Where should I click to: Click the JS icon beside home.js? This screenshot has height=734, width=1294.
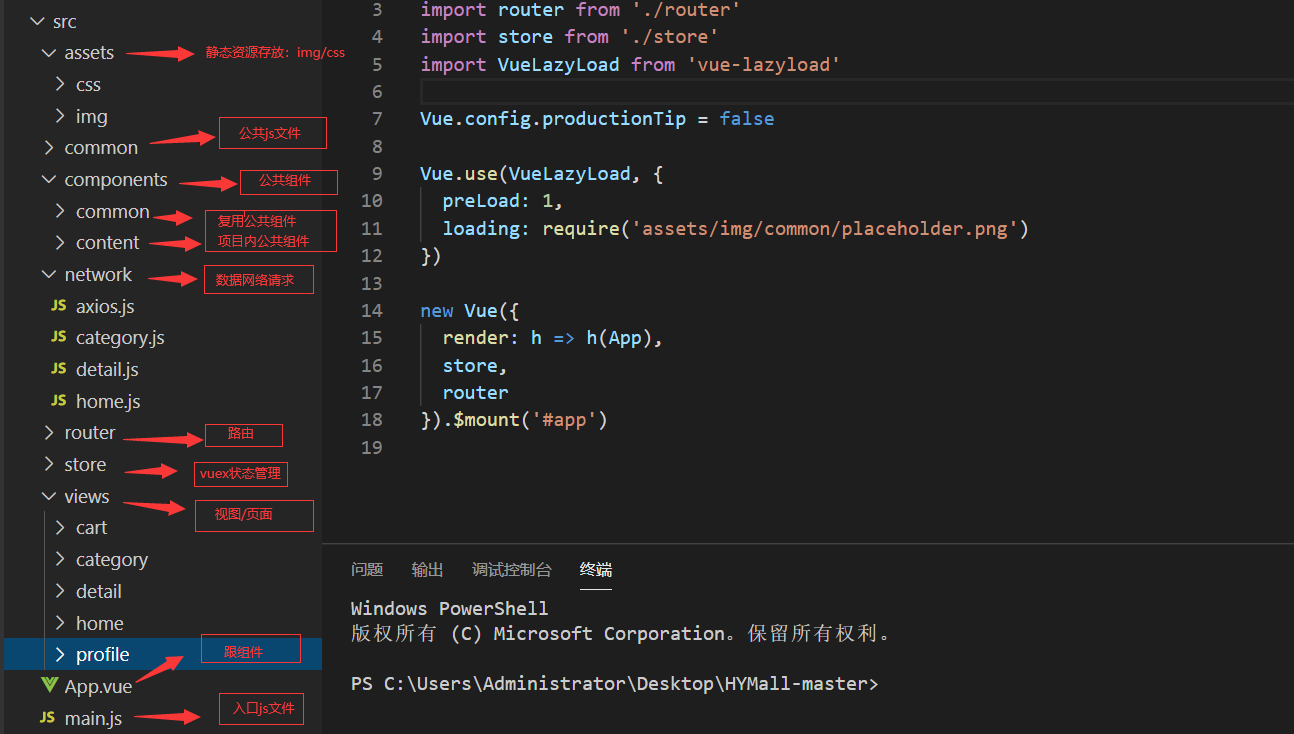(x=59, y=401)
